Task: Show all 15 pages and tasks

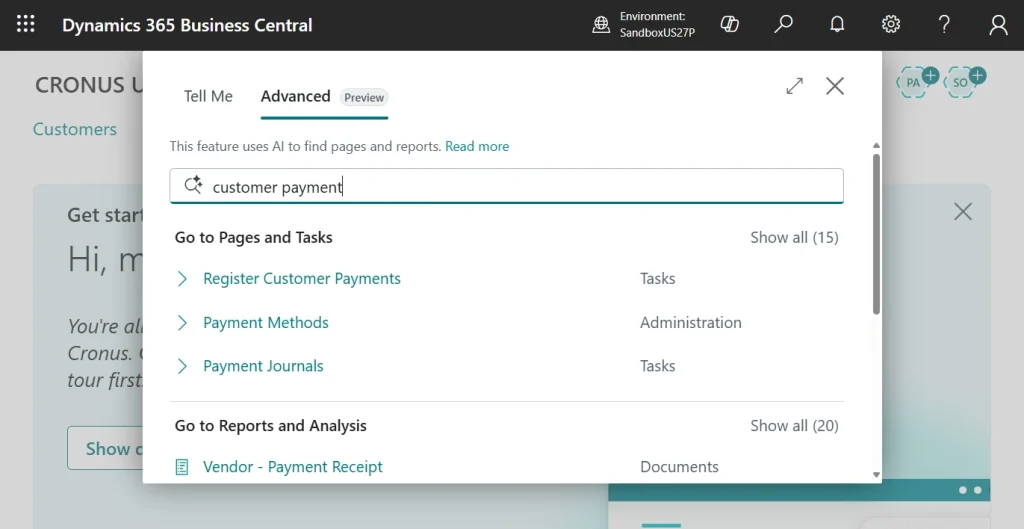Action: point(794,237)
